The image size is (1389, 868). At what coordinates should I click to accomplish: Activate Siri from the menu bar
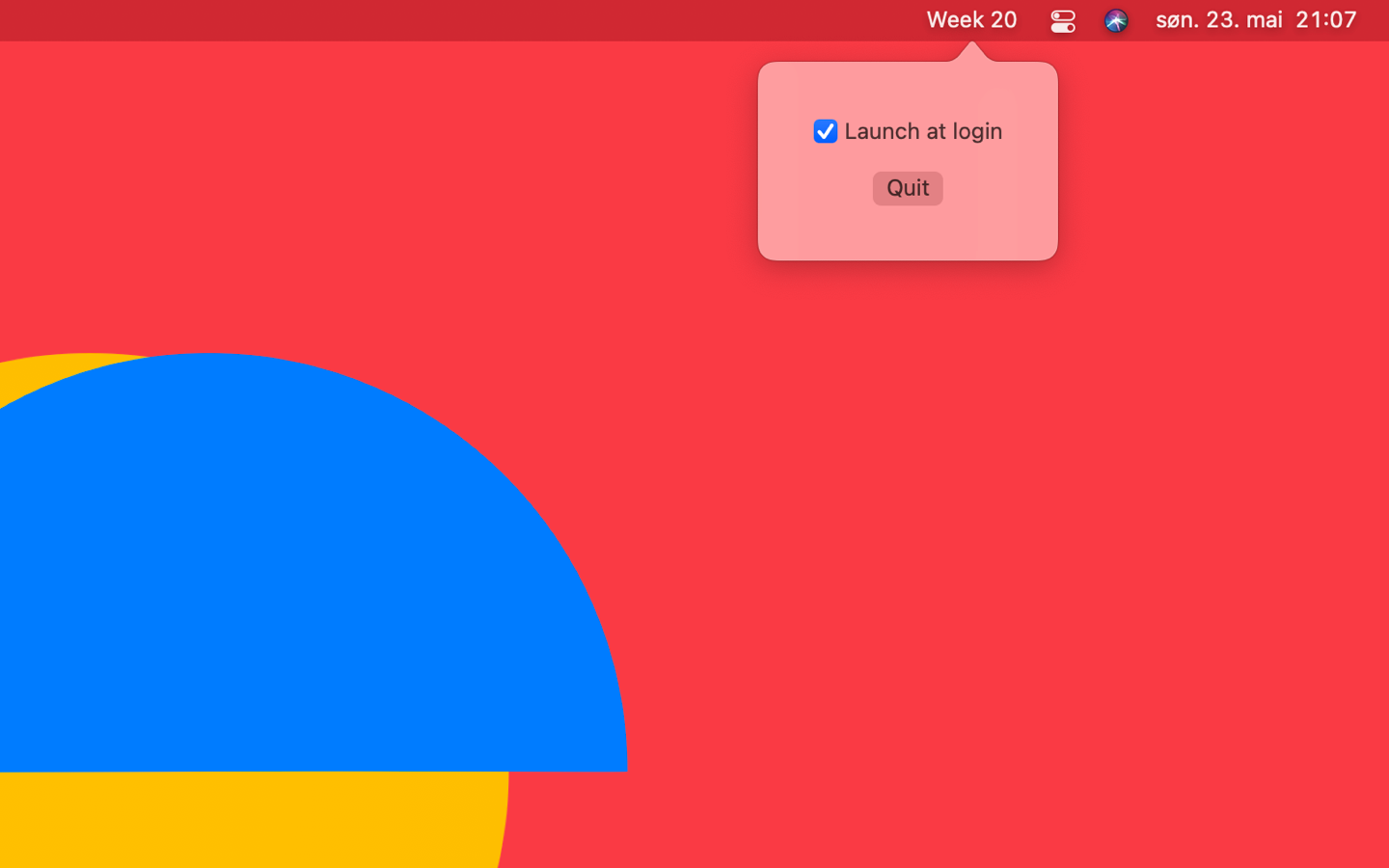coord(1115,19)
